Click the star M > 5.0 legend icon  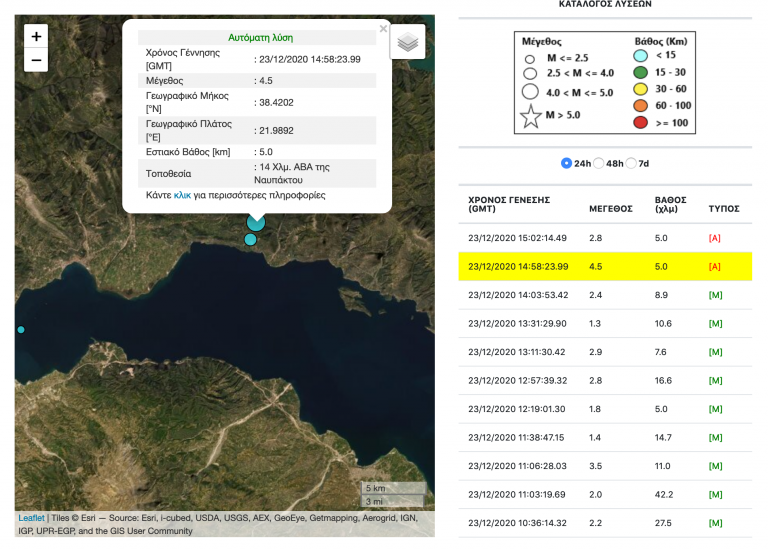pos(530,117)
